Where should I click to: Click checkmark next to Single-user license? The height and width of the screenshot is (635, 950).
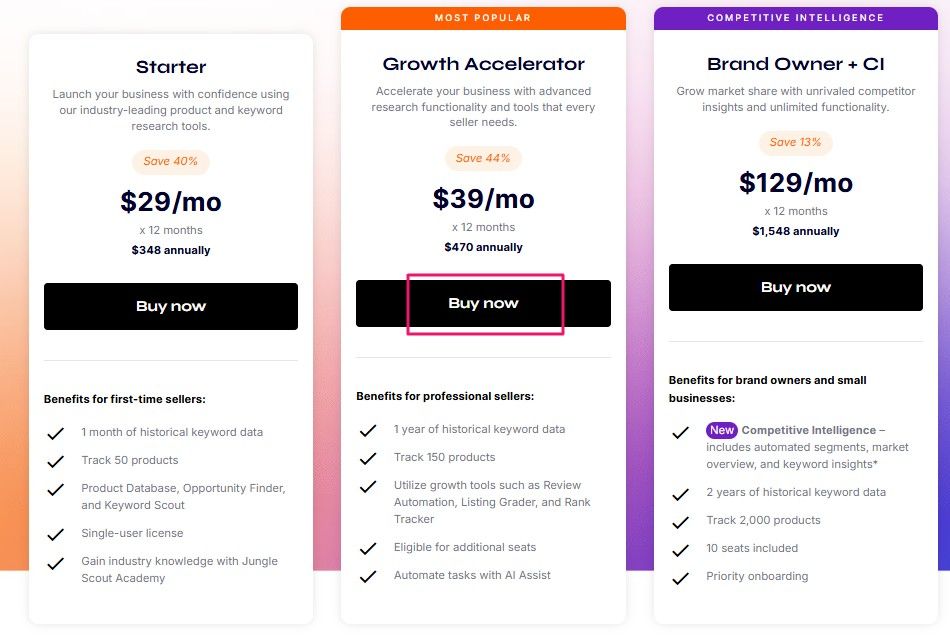(56, 534)
